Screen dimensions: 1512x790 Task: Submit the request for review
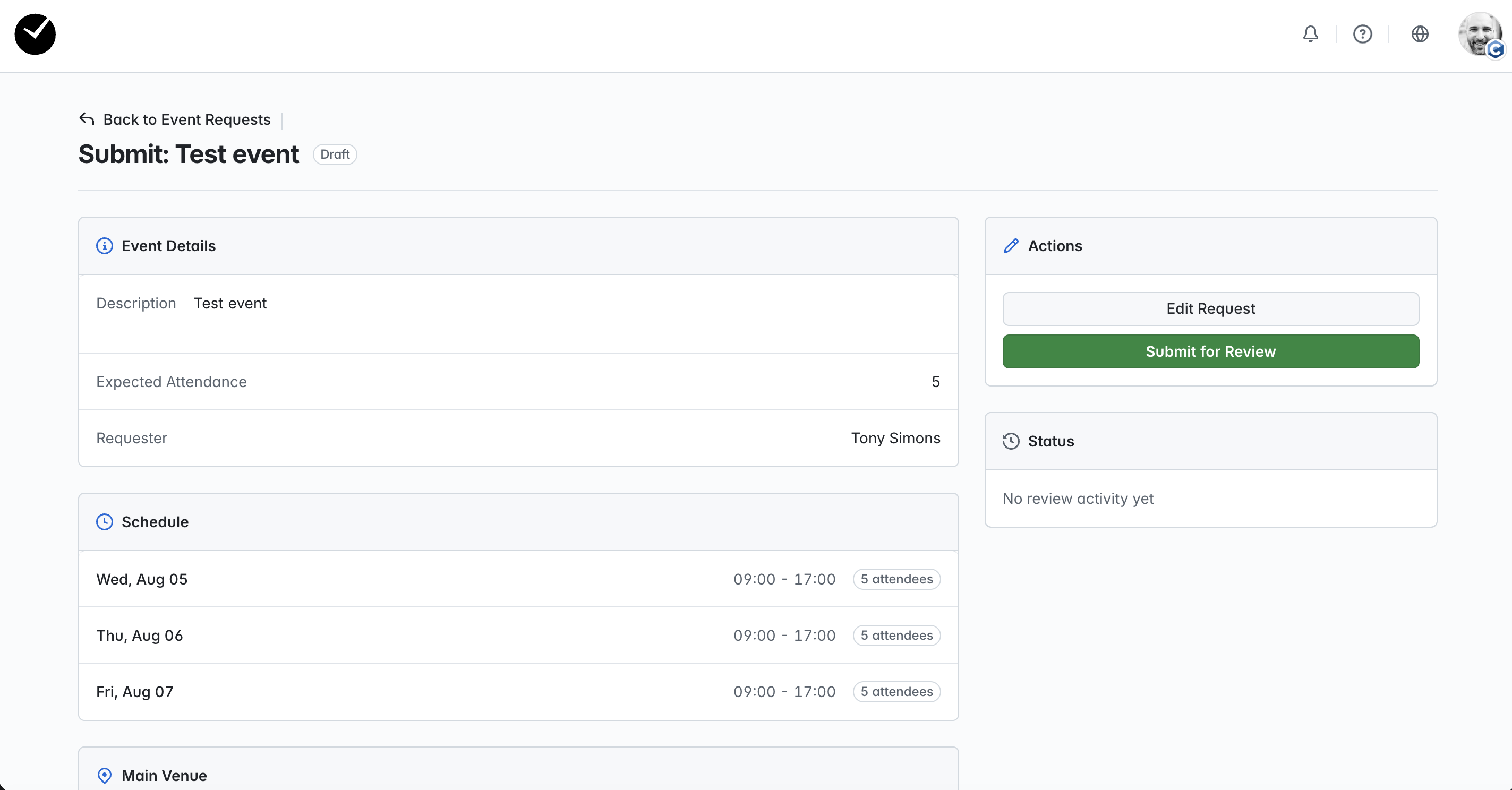[x=1210, y=351]
